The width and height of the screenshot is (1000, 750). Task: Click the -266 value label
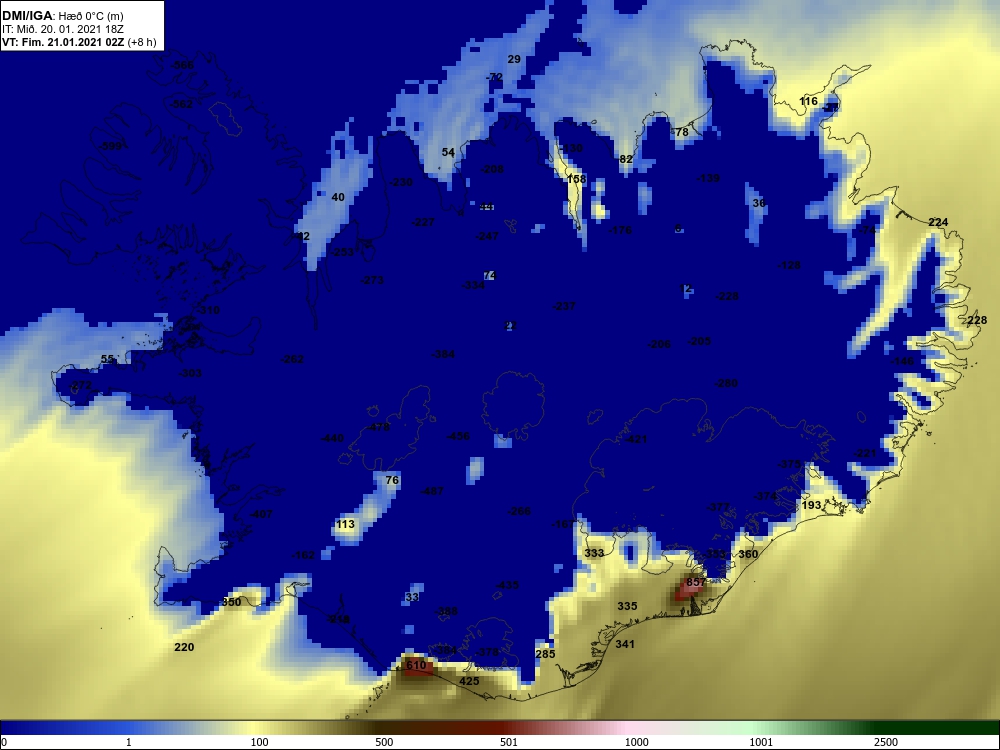(519, 511)
